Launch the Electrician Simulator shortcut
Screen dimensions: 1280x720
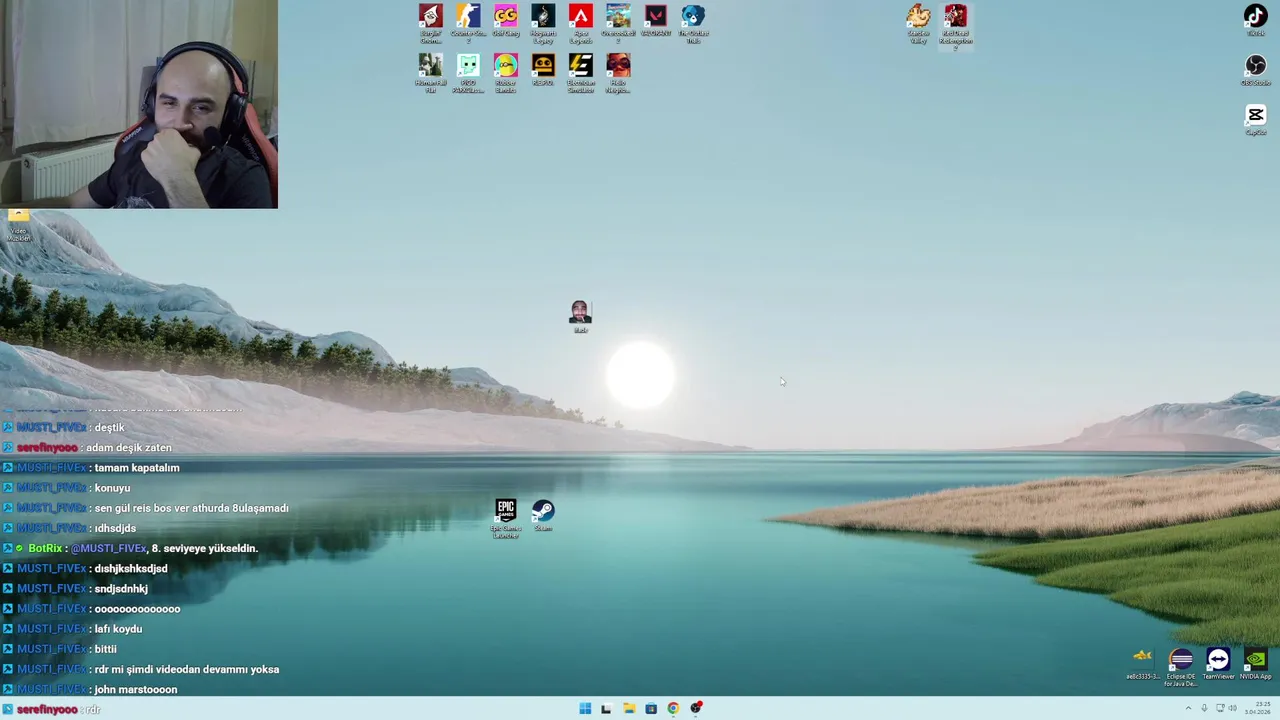(x=581, y=74)
